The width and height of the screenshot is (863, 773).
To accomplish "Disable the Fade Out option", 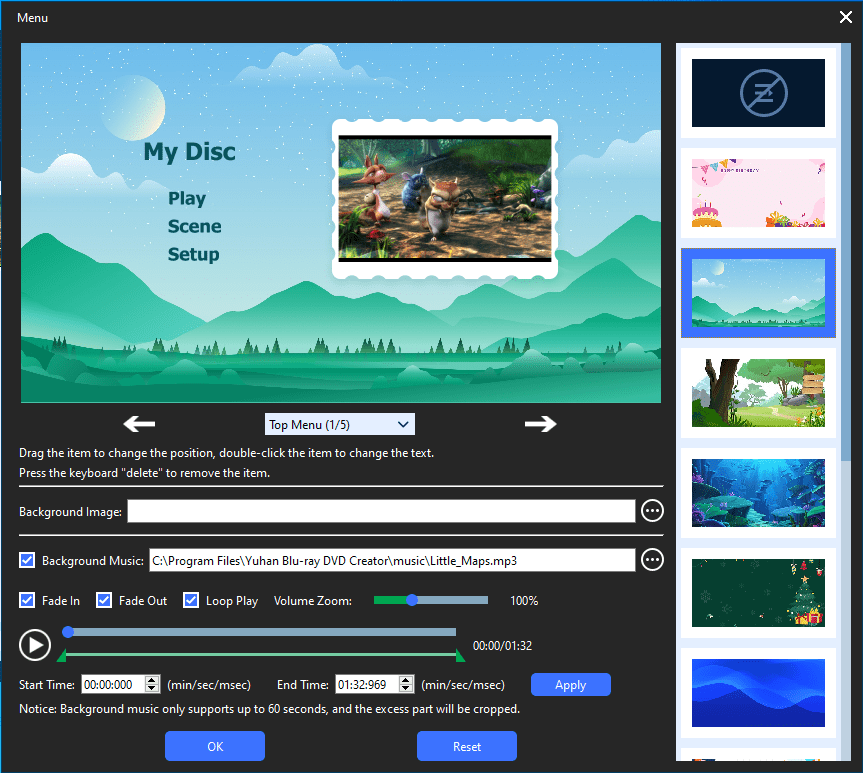I will click(104, 600).
